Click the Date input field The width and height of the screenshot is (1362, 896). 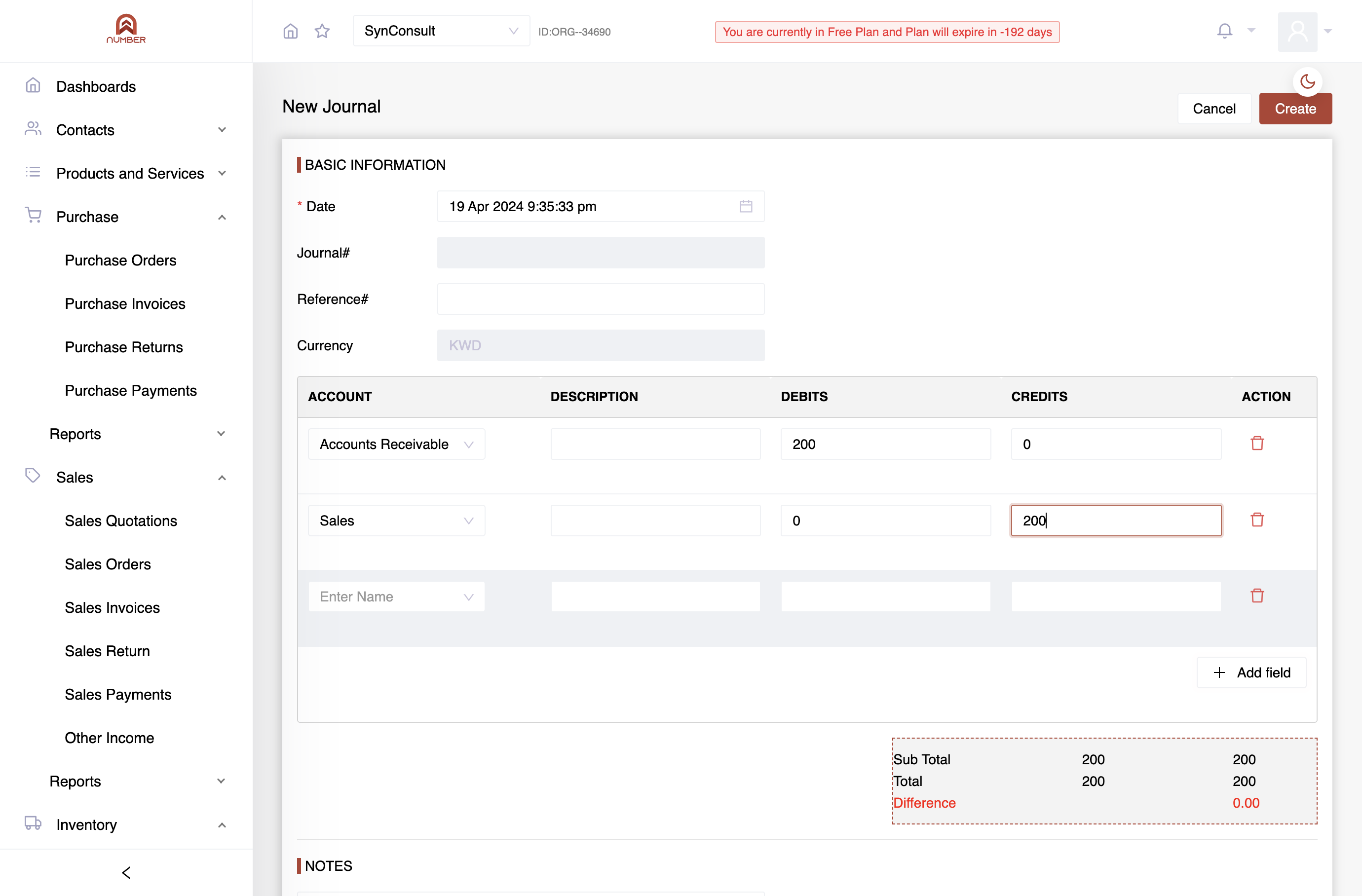(x=600, y=206)
